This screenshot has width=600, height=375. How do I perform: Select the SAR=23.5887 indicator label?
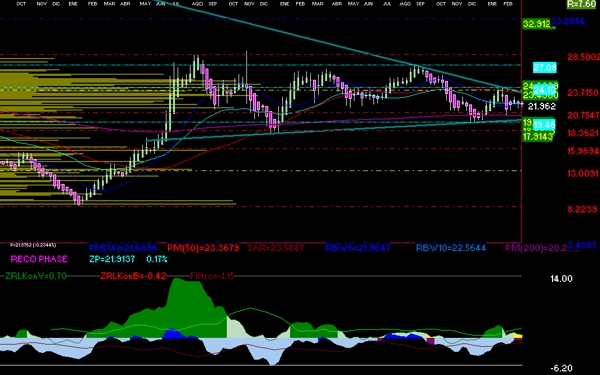tap(276, 248)
